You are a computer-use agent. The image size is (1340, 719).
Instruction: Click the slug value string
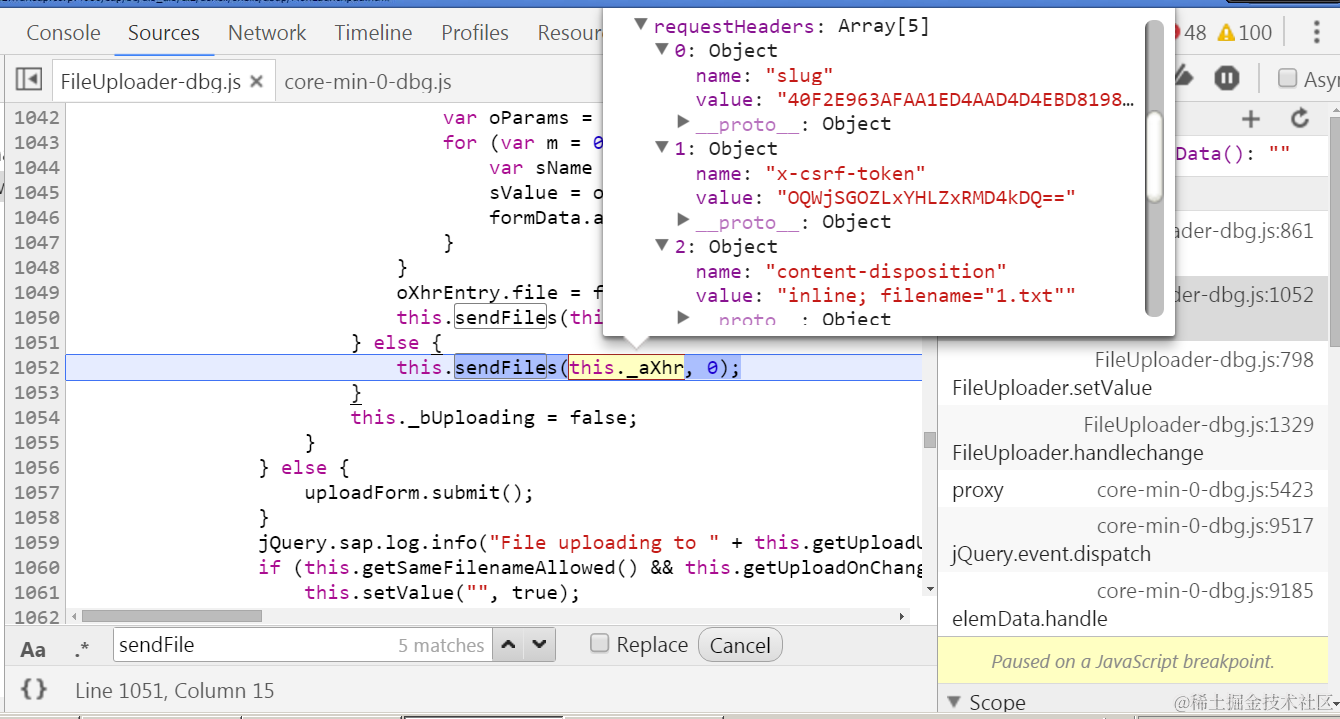pos(956,99)
